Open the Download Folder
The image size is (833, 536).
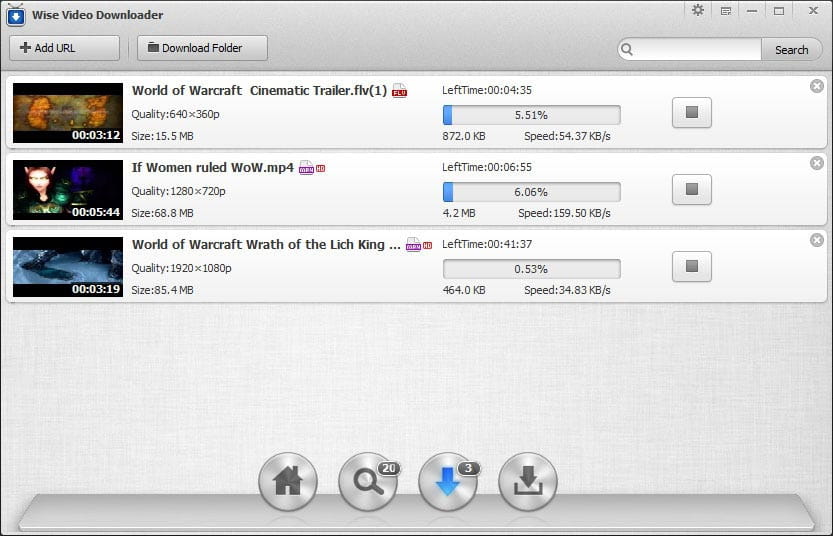coord(203,48)
